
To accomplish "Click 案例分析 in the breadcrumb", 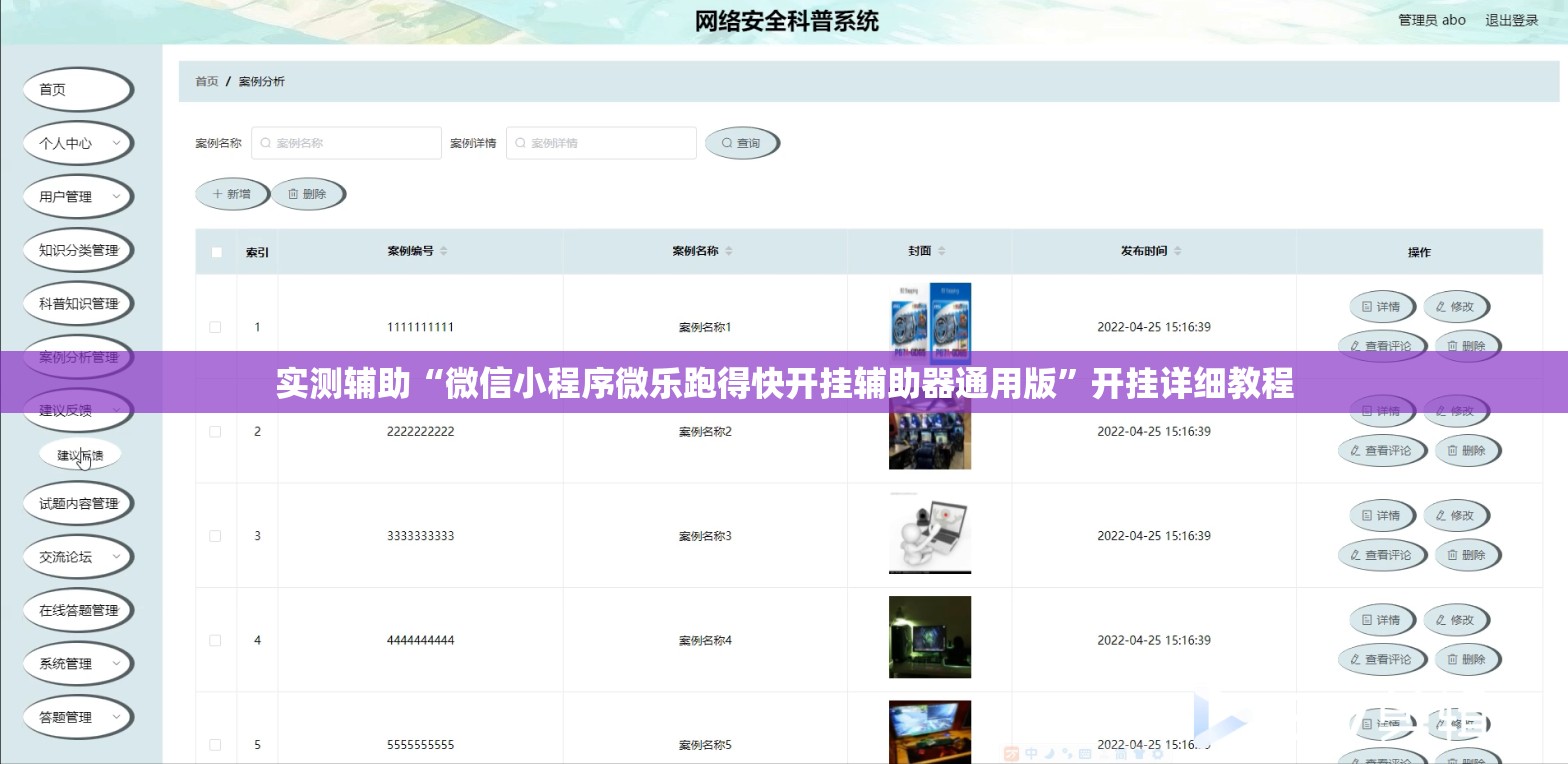I will tap(262, 82).
